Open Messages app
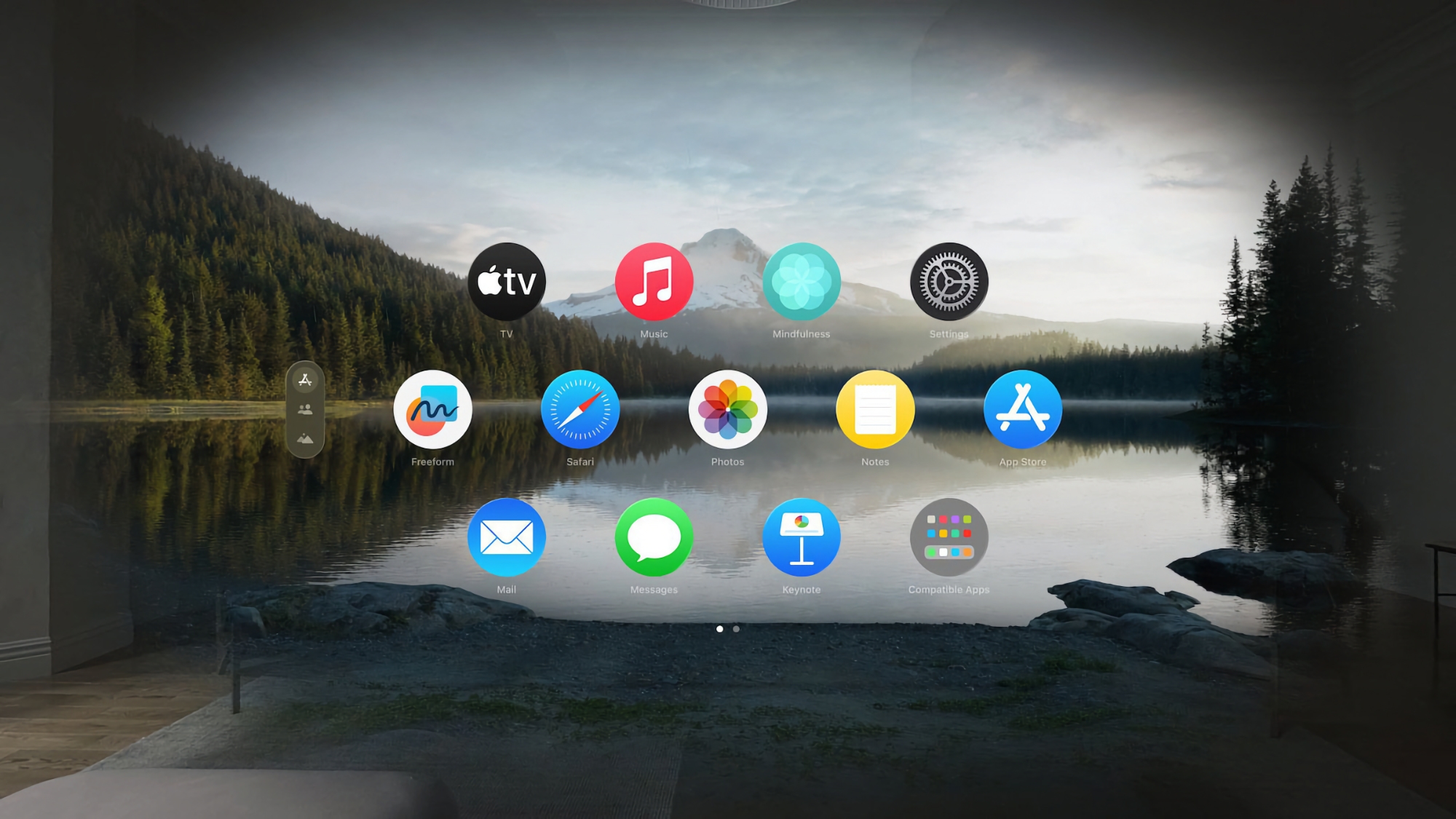 [655, 538]
